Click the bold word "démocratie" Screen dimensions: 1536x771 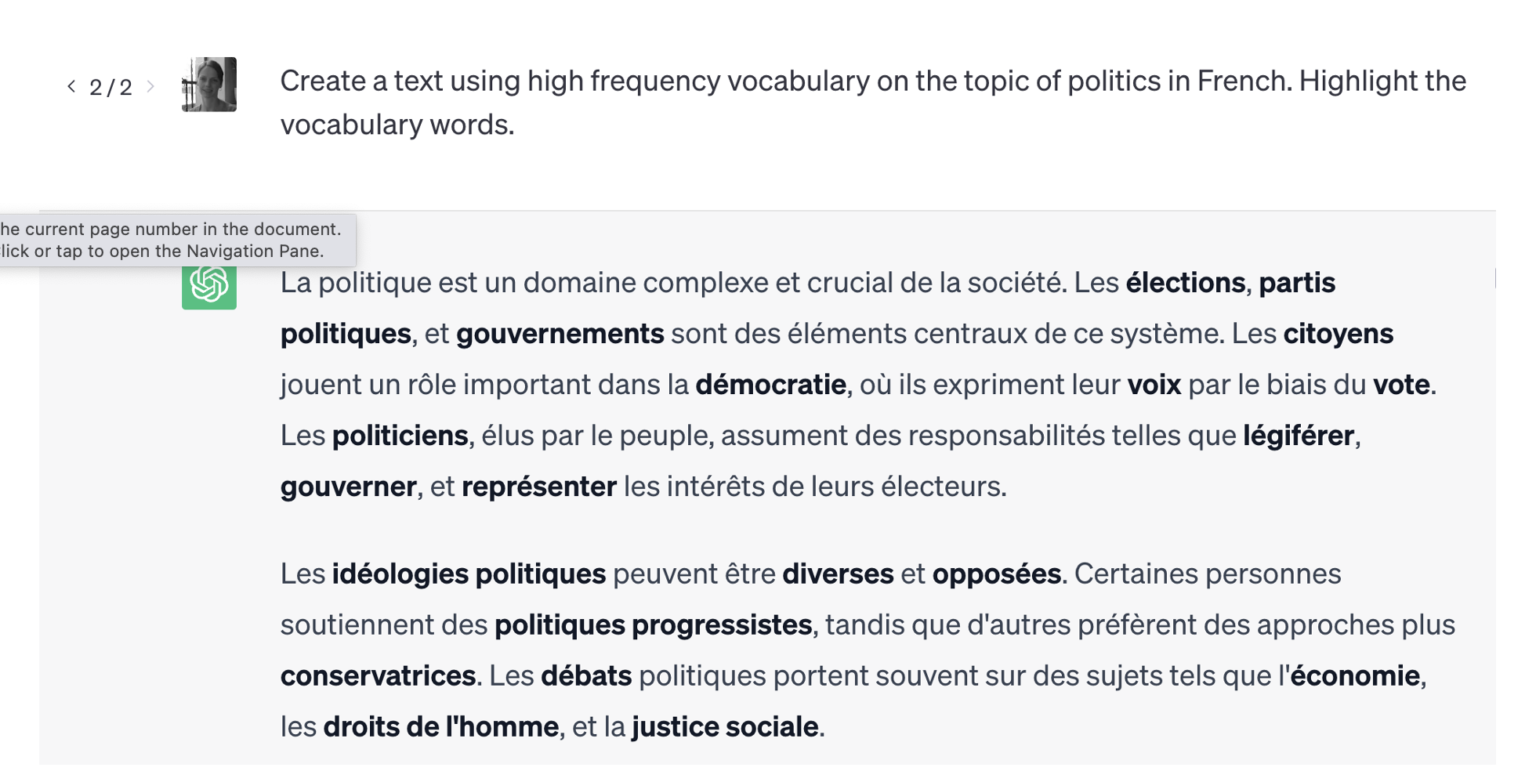point(771,385)
